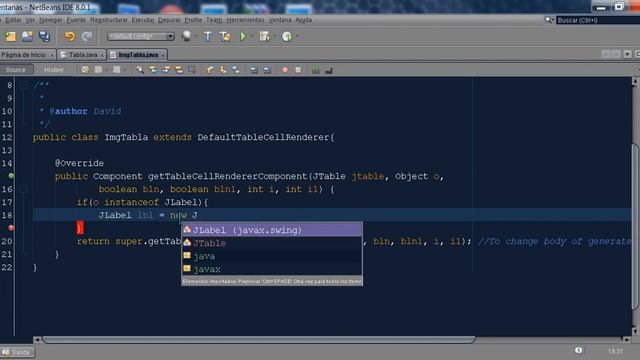Go to Previous Bookmark icon
The image size is (640, 360).
point(209,70)
